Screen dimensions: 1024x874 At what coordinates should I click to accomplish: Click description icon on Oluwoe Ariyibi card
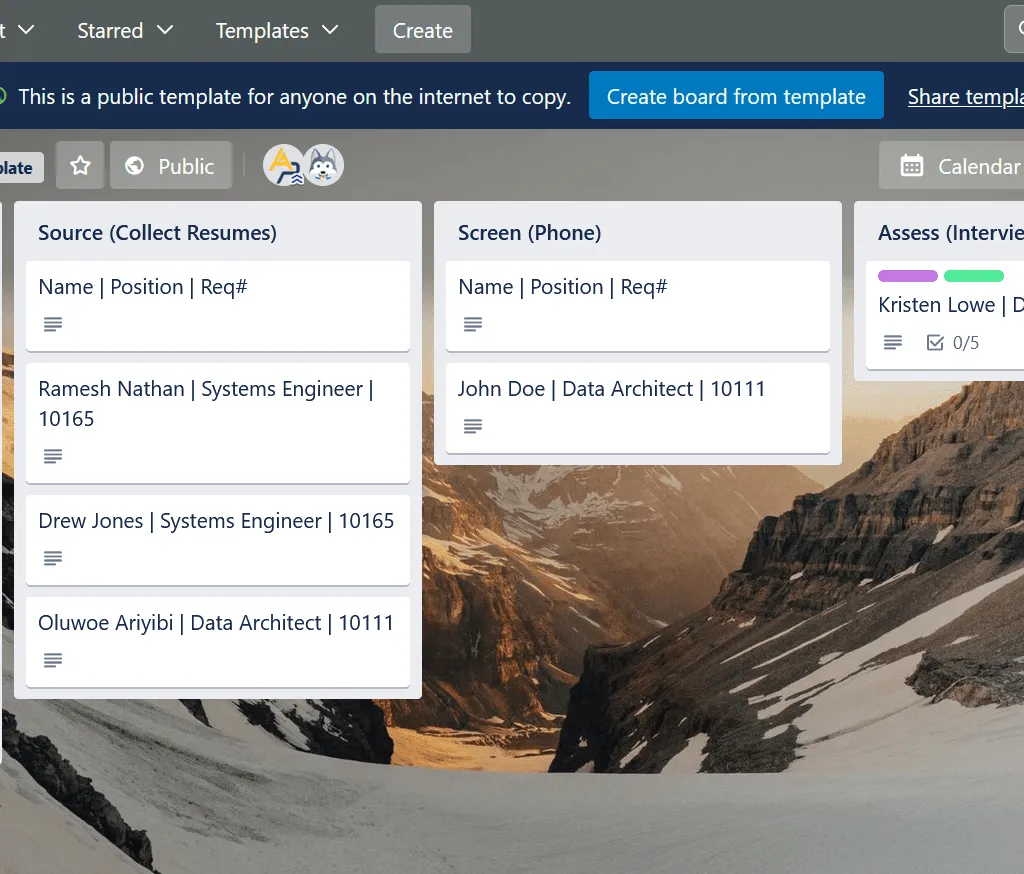point(53,660)
